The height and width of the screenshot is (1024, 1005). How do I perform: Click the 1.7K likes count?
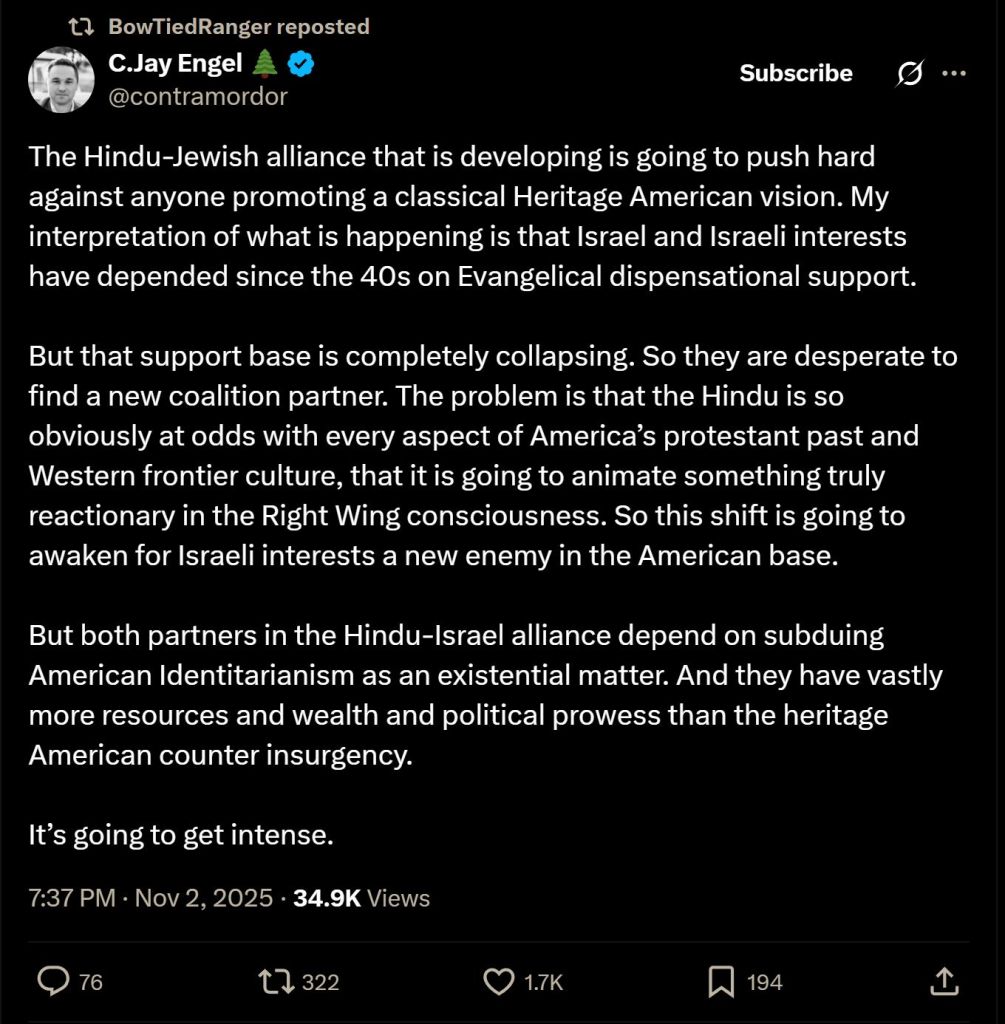tap(544, 982)
